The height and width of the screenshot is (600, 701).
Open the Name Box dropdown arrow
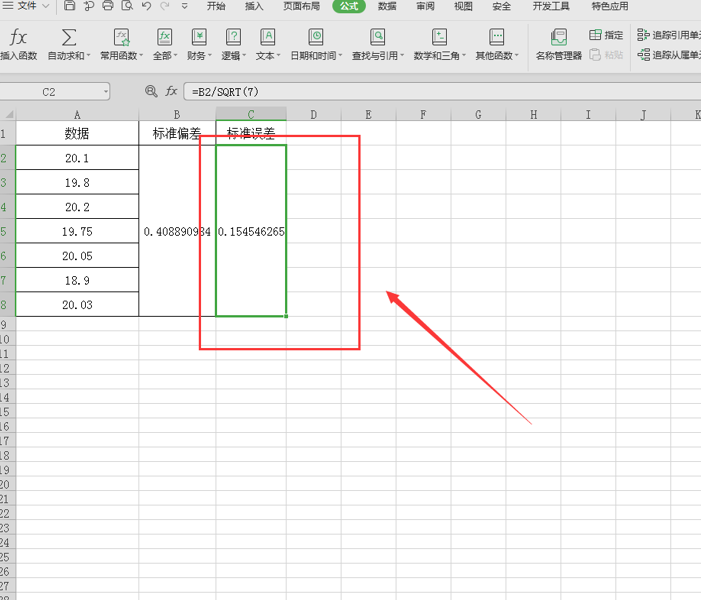(106, 92)
